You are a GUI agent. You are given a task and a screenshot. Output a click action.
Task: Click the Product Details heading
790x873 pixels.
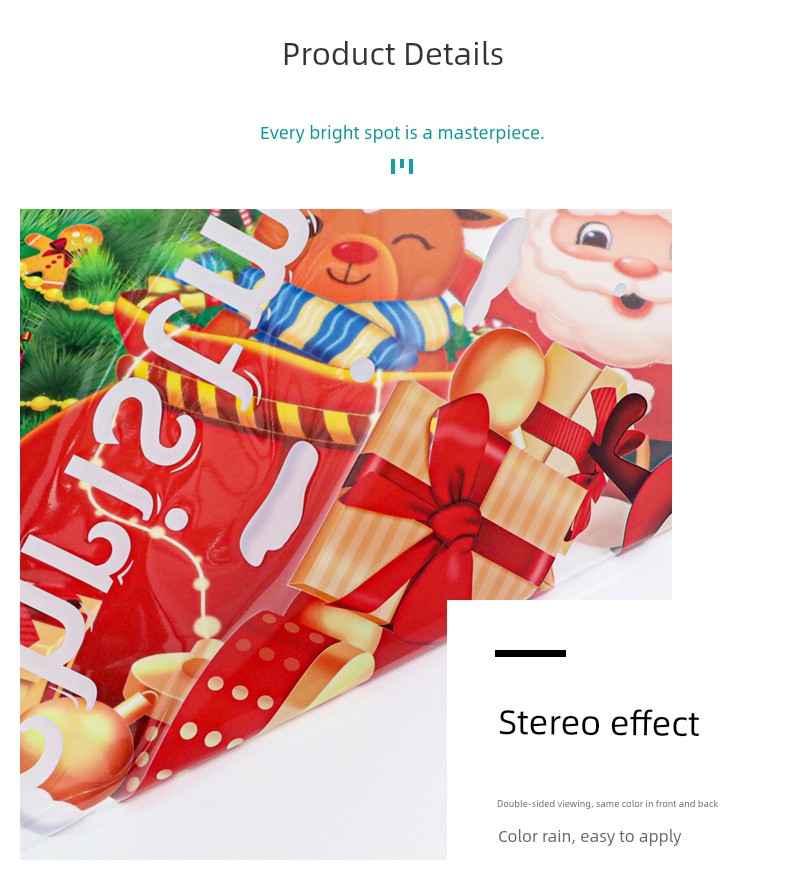393,54
